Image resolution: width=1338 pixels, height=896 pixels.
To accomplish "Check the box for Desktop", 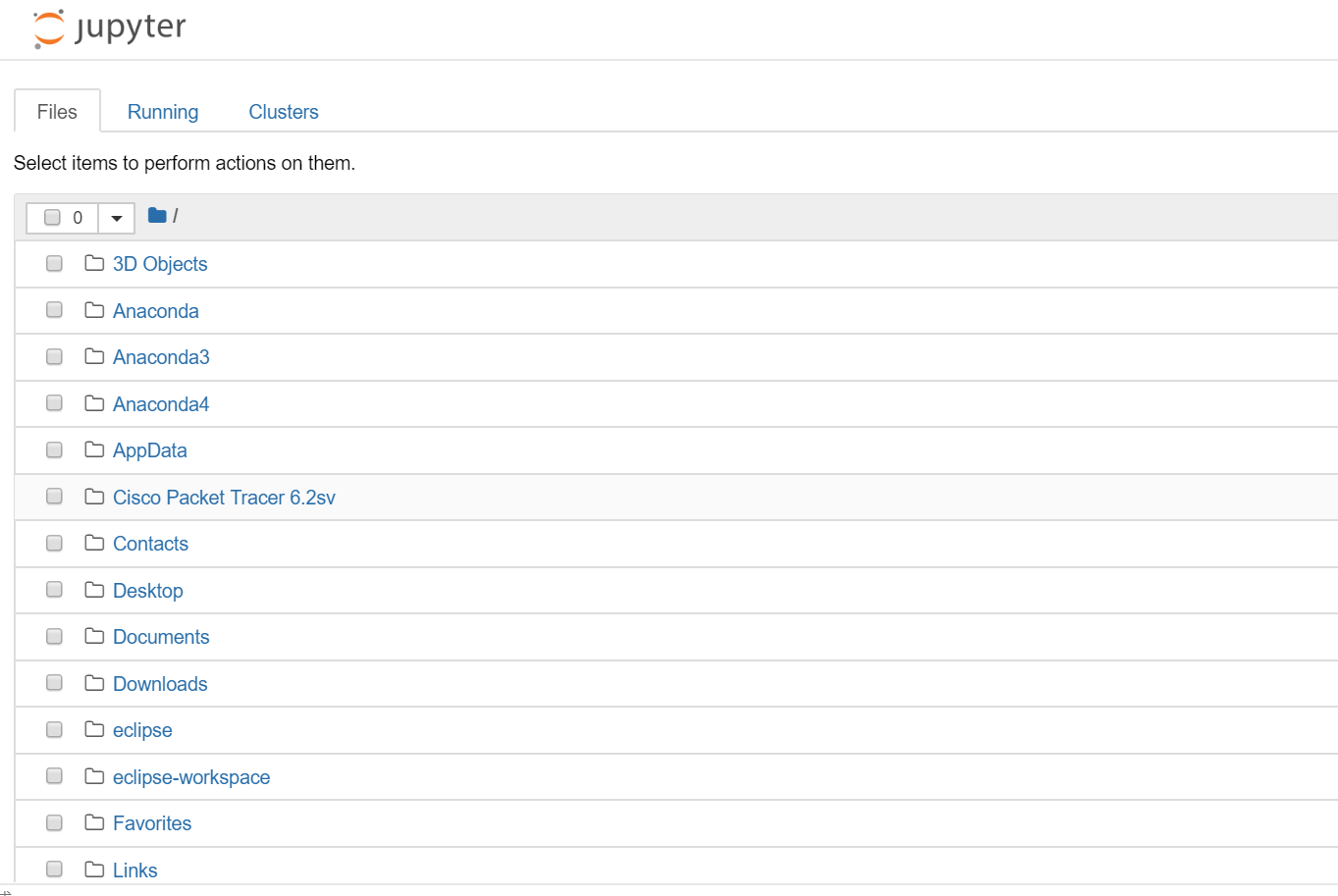I will pyautogui.click(x=54, y=590).
